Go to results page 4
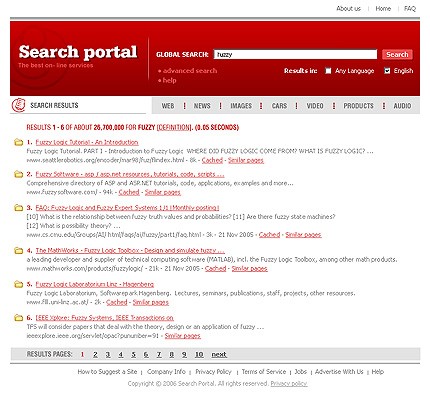The width and height of the screenshot is (430, 393). [121, 354]
